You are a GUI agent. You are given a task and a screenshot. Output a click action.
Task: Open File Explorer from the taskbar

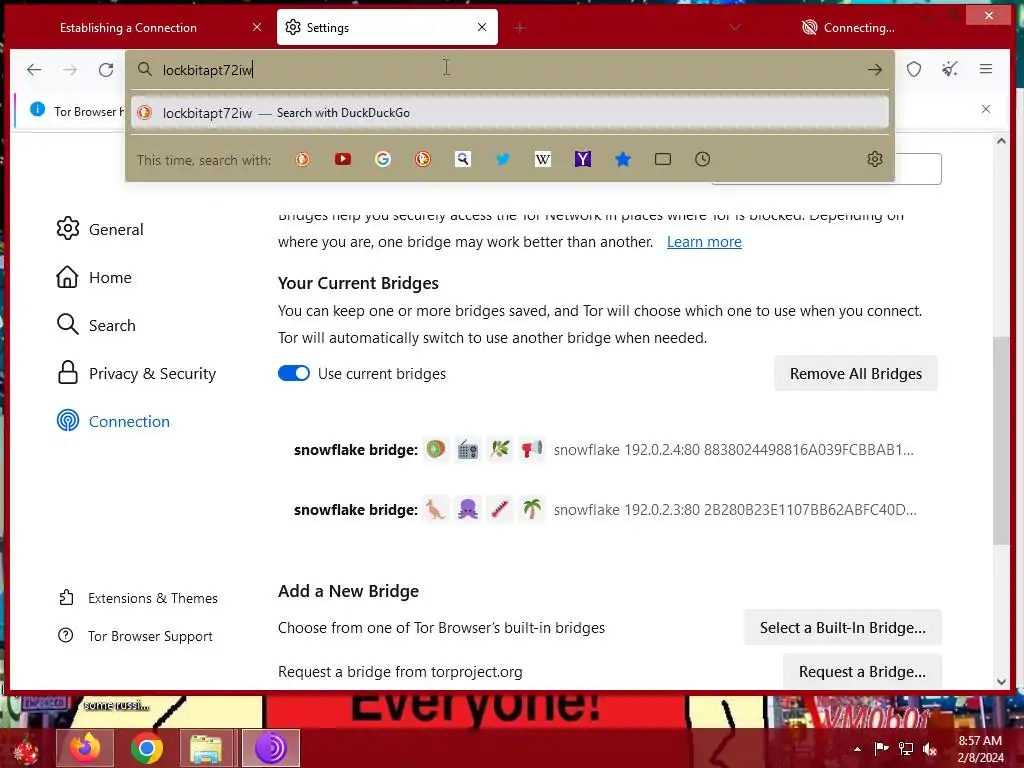[206, 748]
